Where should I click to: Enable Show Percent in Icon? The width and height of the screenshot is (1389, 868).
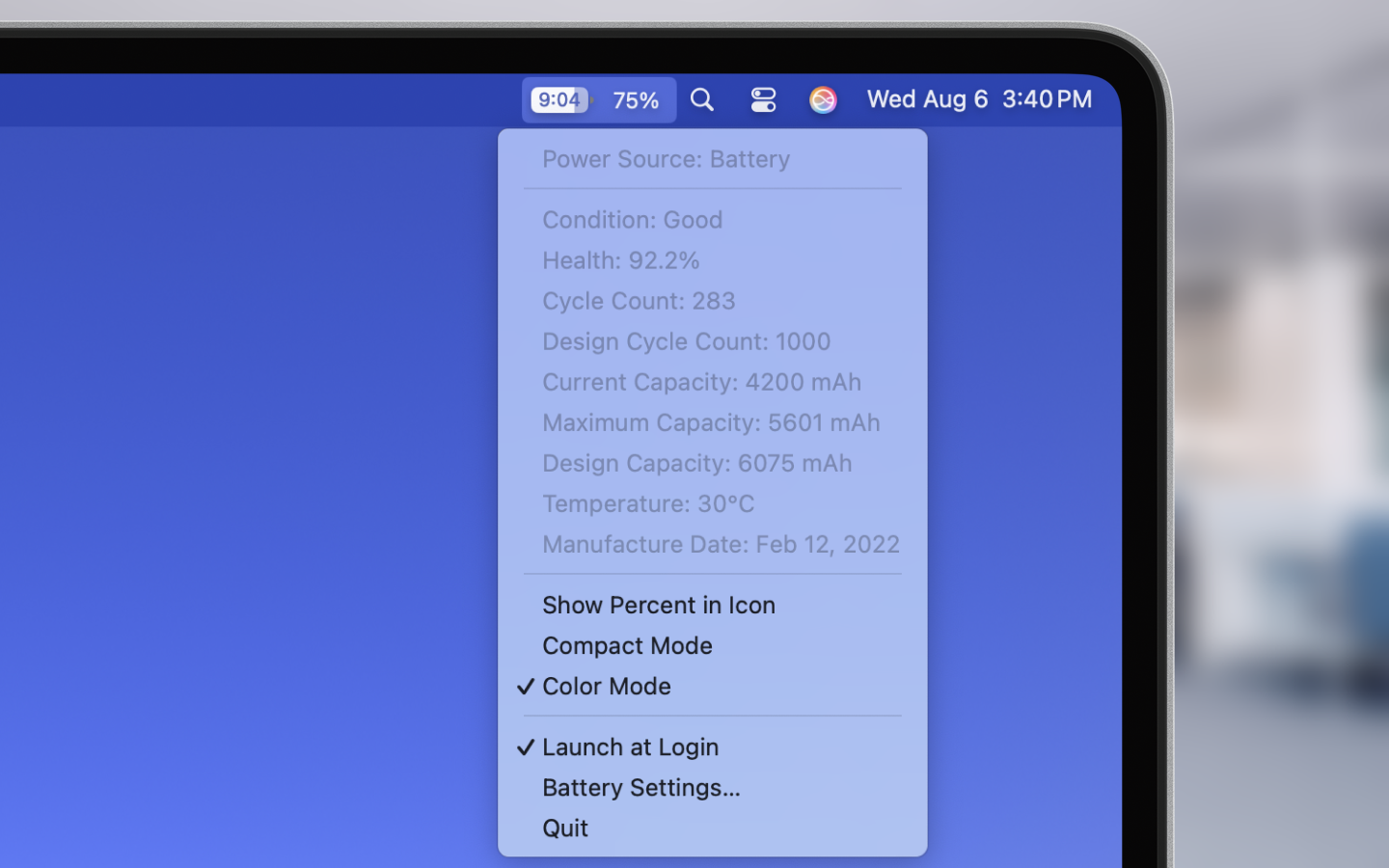point(659,605)
